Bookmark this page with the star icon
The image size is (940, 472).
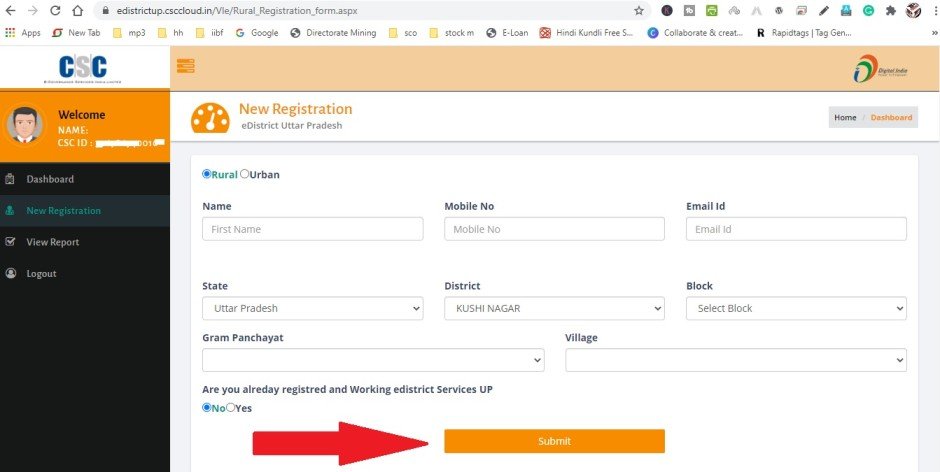pyautogui.click(x=639, y=11)
